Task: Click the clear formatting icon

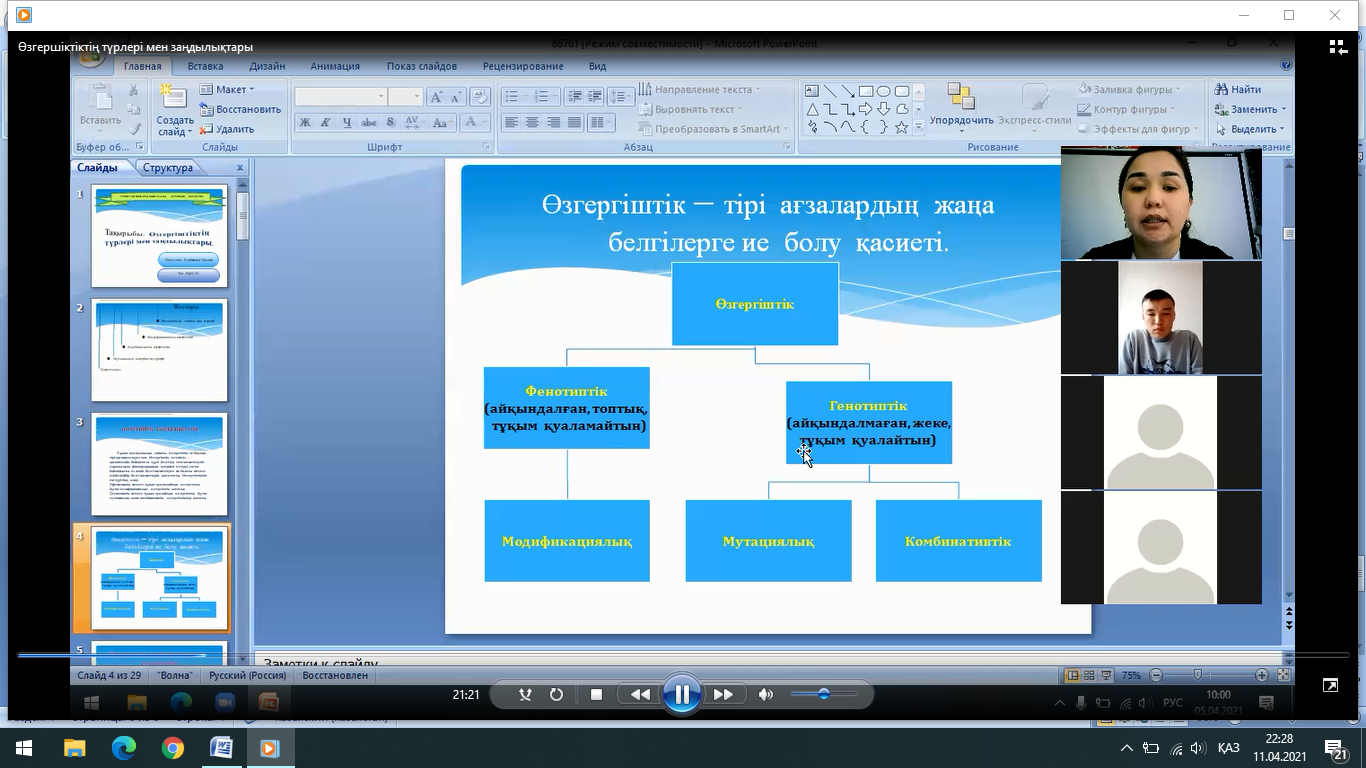Action: 480,97
